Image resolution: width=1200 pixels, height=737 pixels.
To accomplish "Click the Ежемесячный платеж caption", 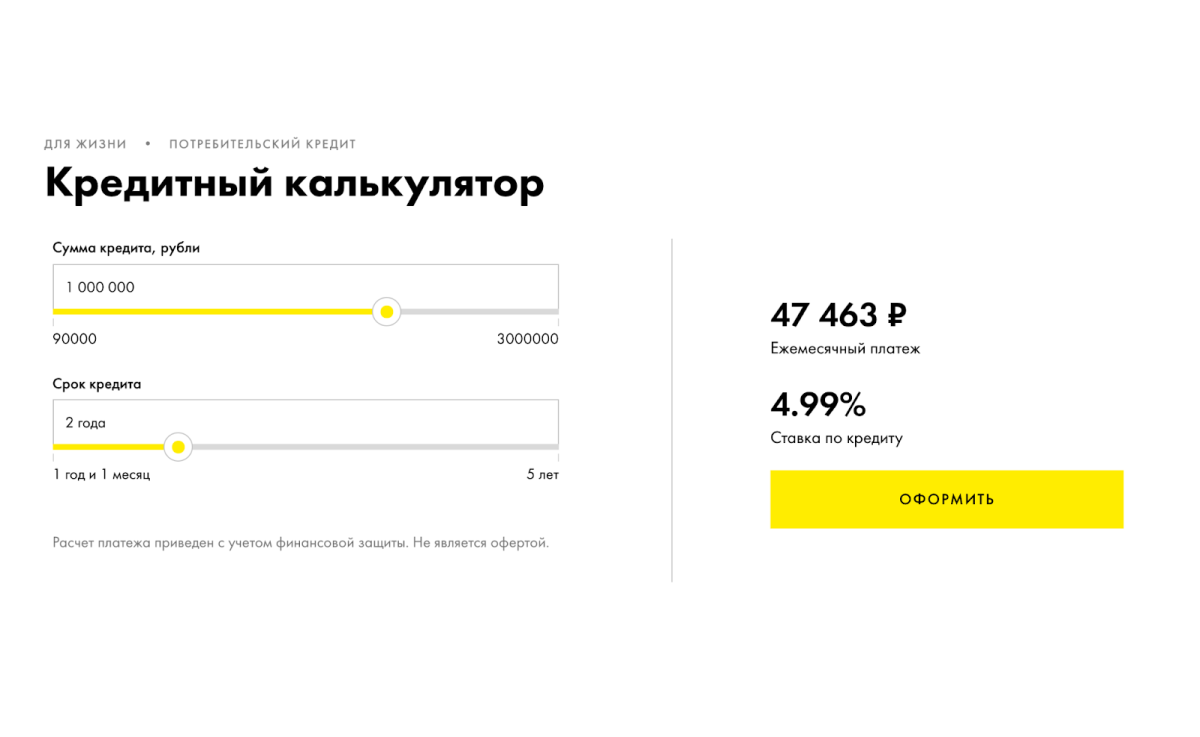I will 845,349.
